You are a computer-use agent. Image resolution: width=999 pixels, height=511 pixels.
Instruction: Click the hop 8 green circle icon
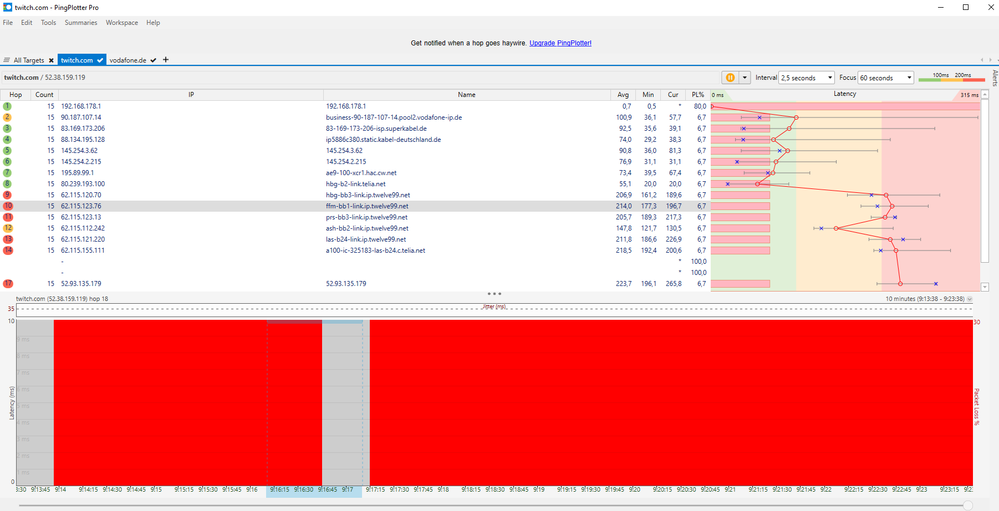point(7,184)
